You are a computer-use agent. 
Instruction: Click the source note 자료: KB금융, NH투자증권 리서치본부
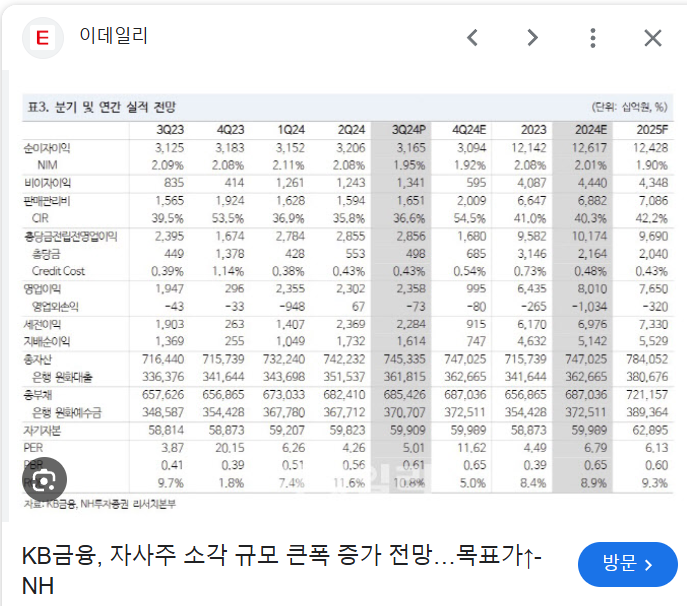click(99, 504)
